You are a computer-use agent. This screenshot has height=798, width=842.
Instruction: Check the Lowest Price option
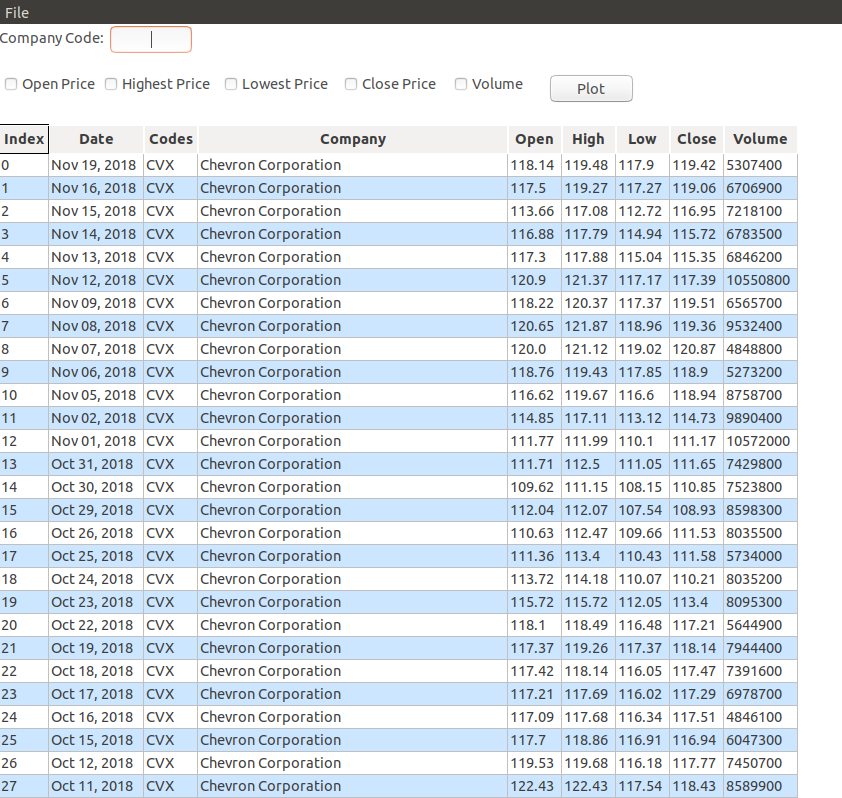231,85
